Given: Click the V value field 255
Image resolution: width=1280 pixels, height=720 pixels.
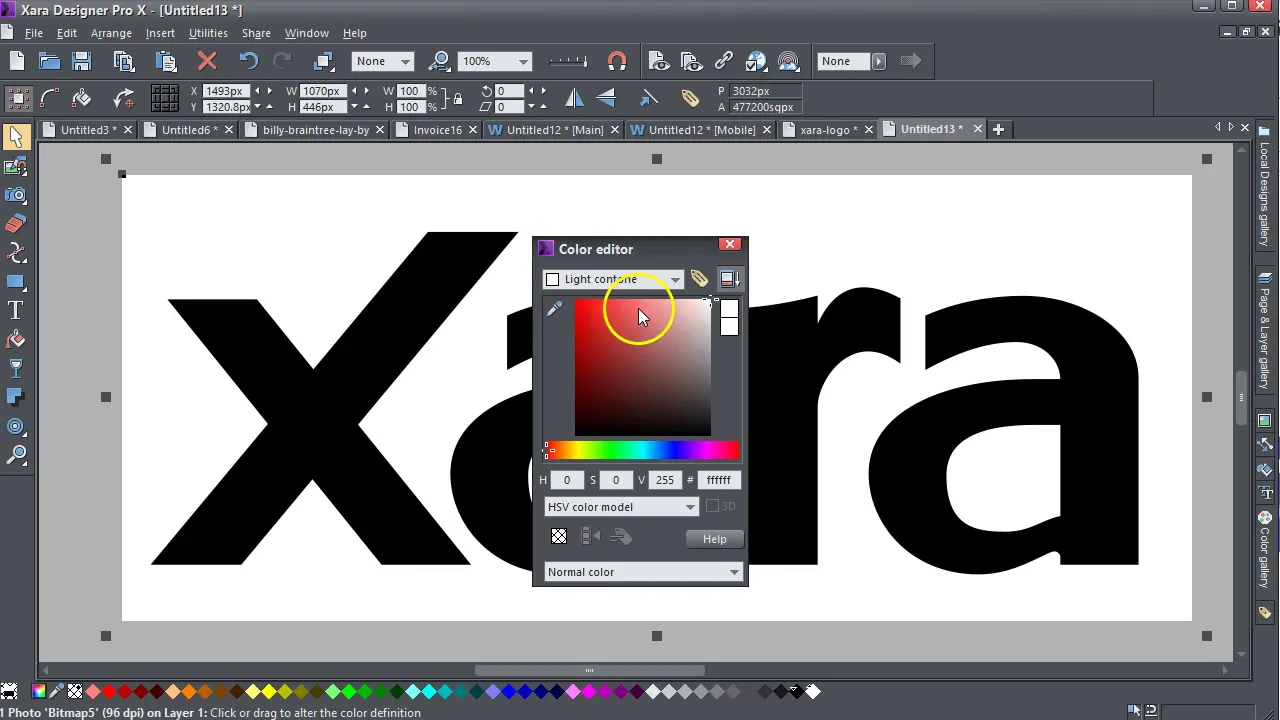Looking at the screenshot, I should click(x=665, y=480).
